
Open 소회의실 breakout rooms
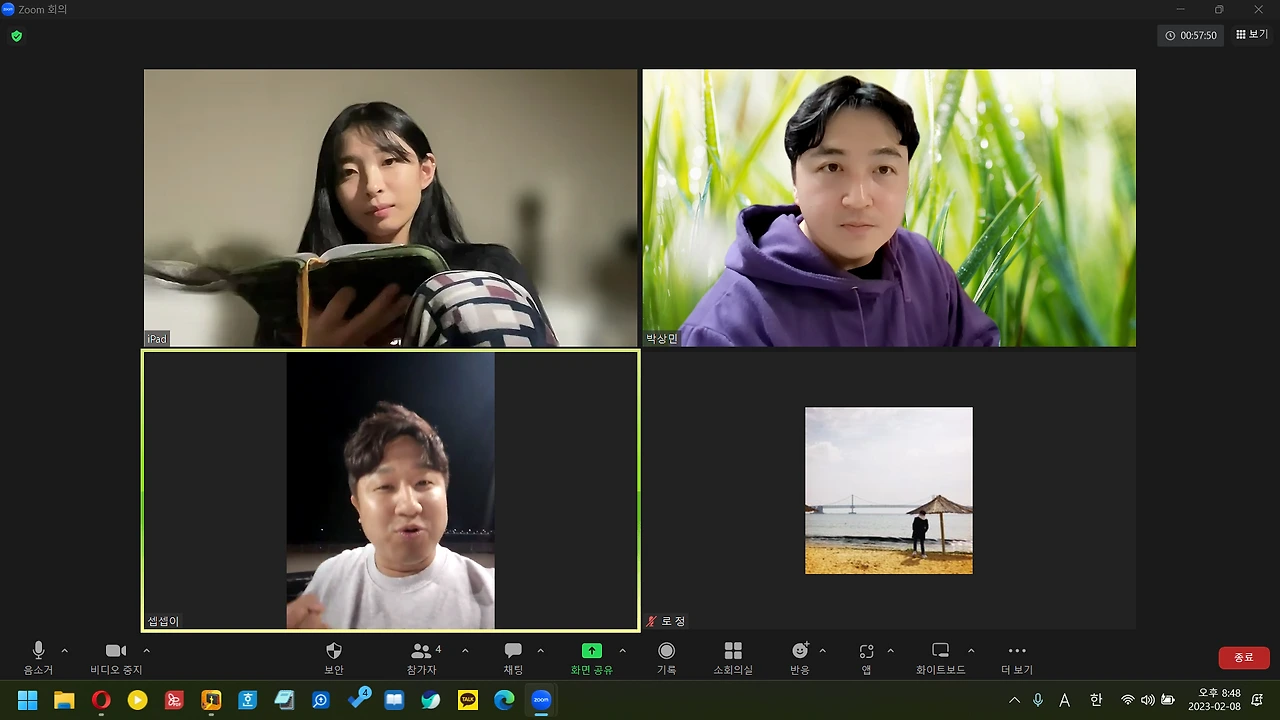(x=733, y=658)
